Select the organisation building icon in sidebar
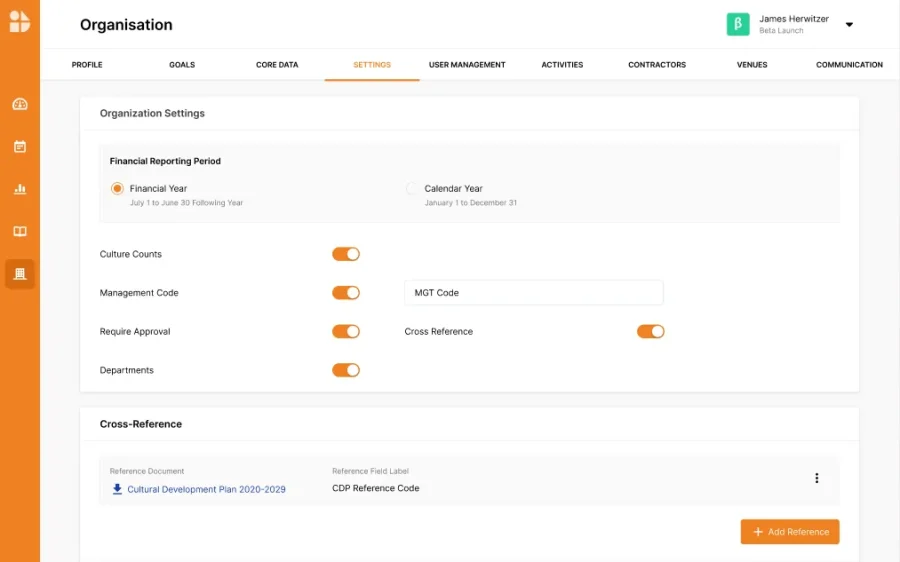The height and width of the screenshot is (562, 900). (20, 274)
